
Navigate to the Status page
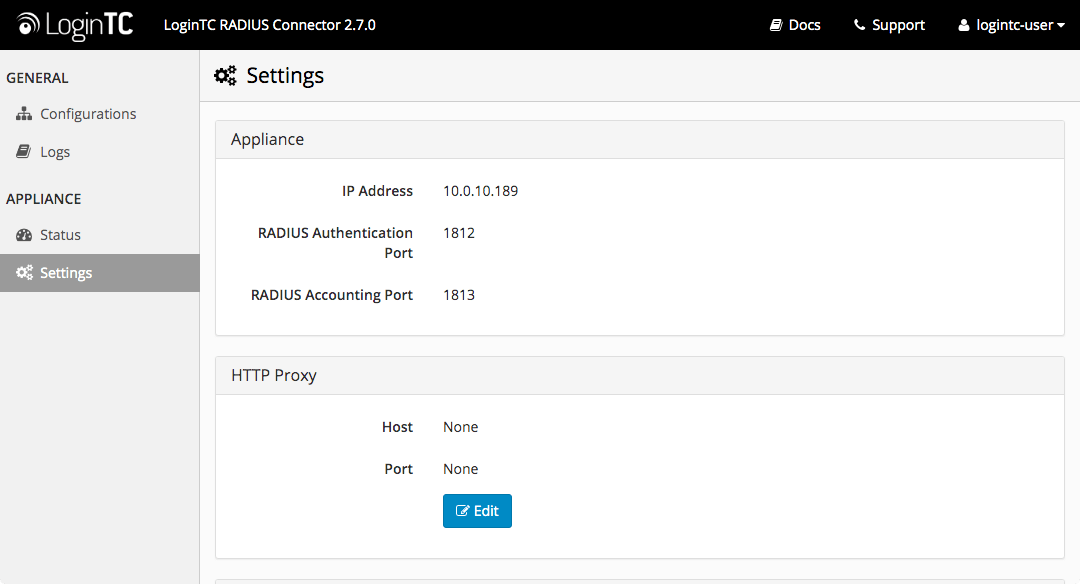tap(60, 234)
